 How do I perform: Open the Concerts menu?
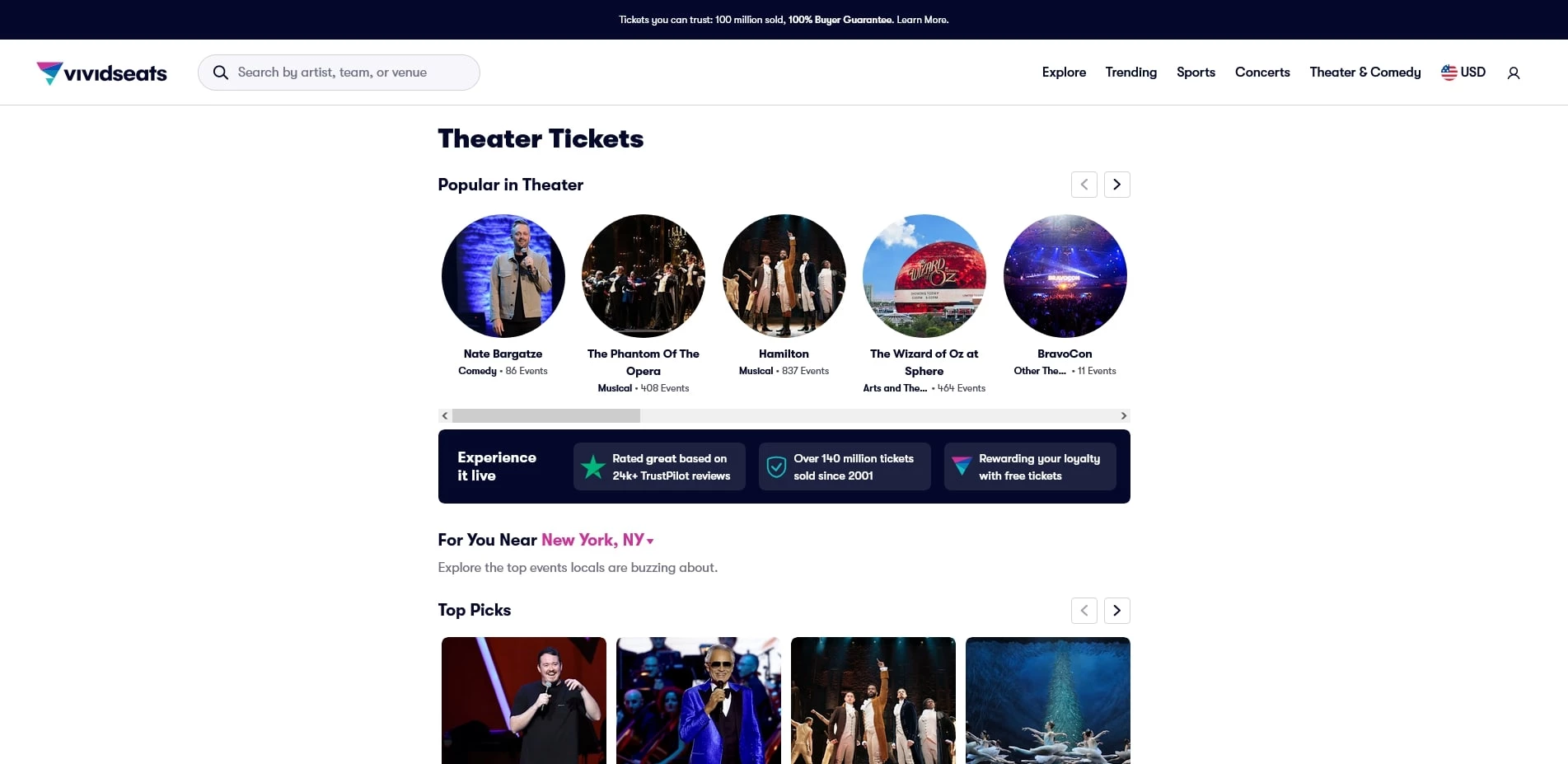1262,73
